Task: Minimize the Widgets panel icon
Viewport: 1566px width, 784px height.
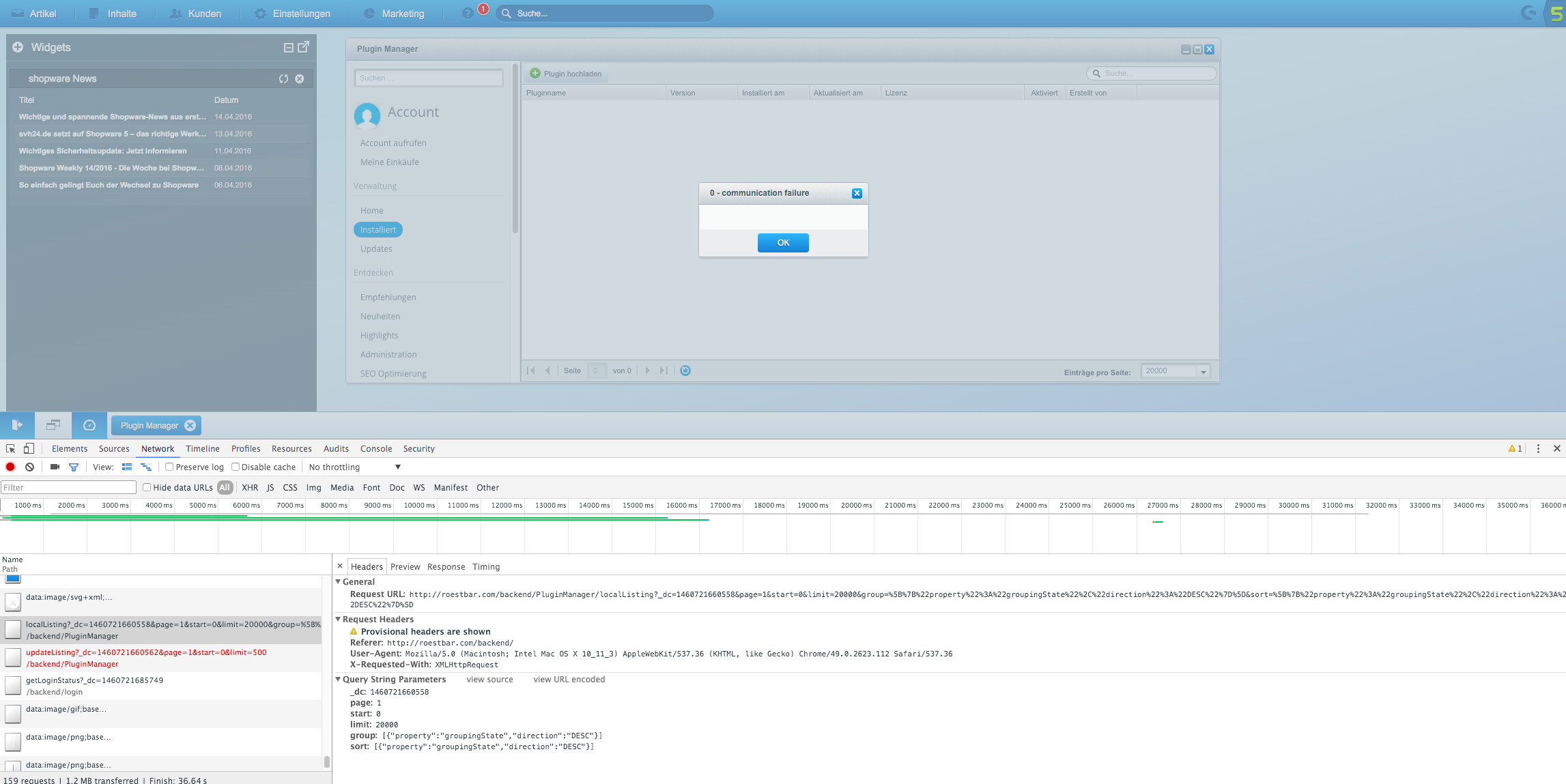Action: [x=289, y=48]
